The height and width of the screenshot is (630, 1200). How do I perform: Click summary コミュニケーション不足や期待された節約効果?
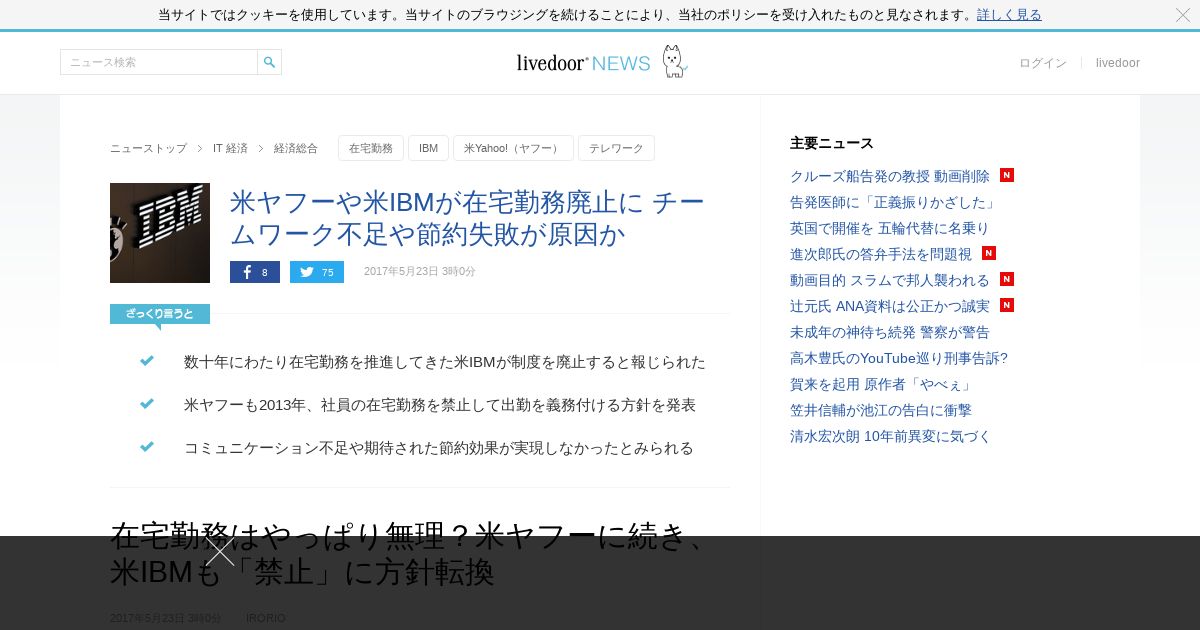click(x=439, y=448)
